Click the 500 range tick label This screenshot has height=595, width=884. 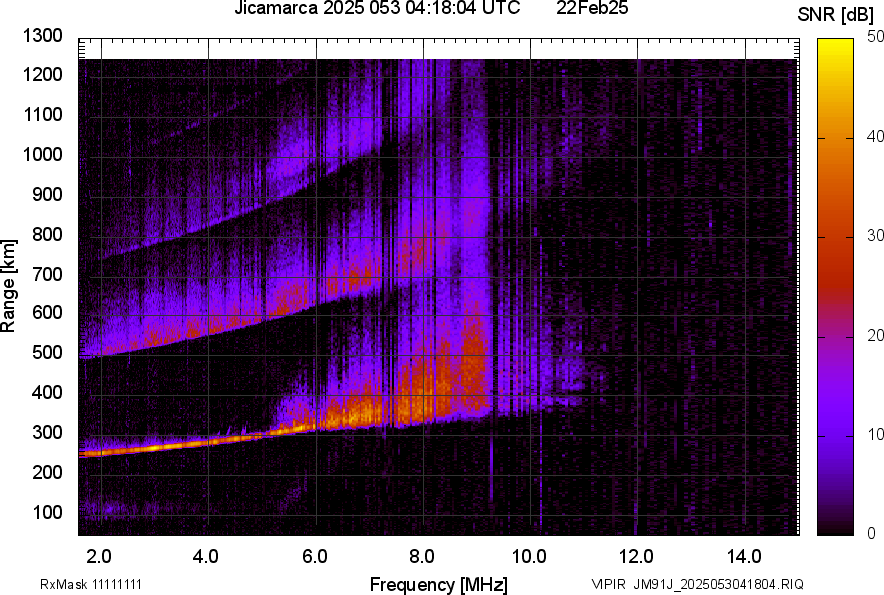tap(47, 353)
